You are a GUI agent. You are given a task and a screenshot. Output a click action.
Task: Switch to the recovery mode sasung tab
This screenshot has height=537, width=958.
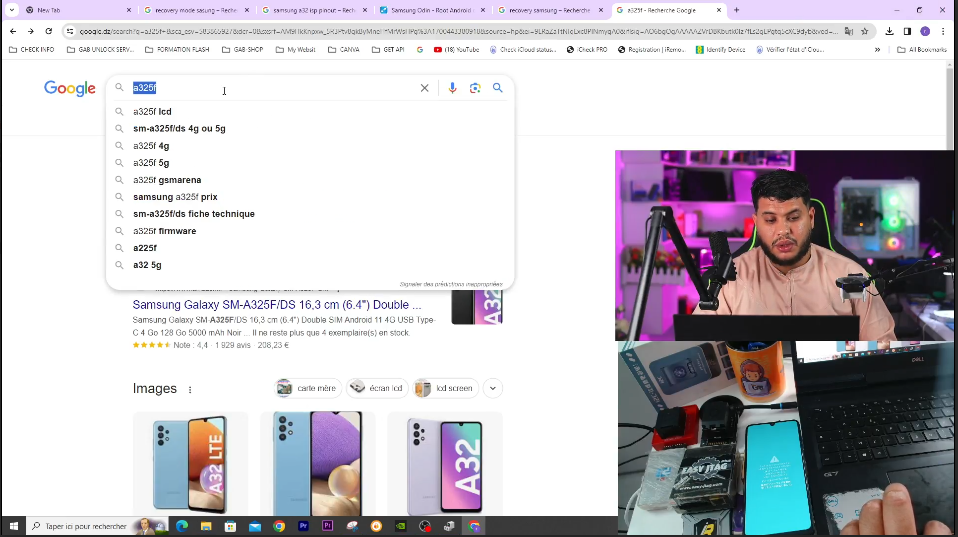click(x=196, y=10)
